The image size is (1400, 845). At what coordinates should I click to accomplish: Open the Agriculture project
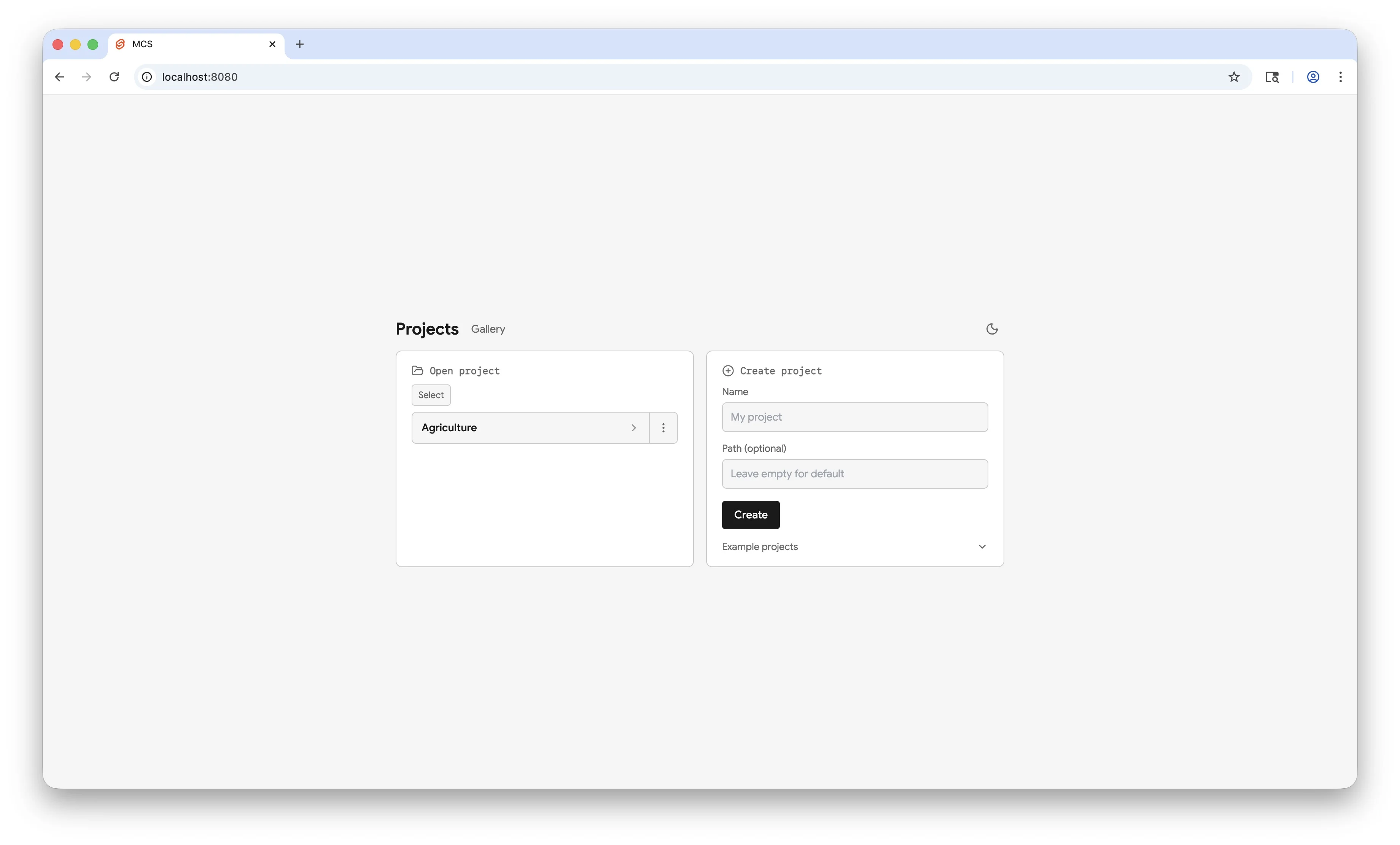[530, 427]
